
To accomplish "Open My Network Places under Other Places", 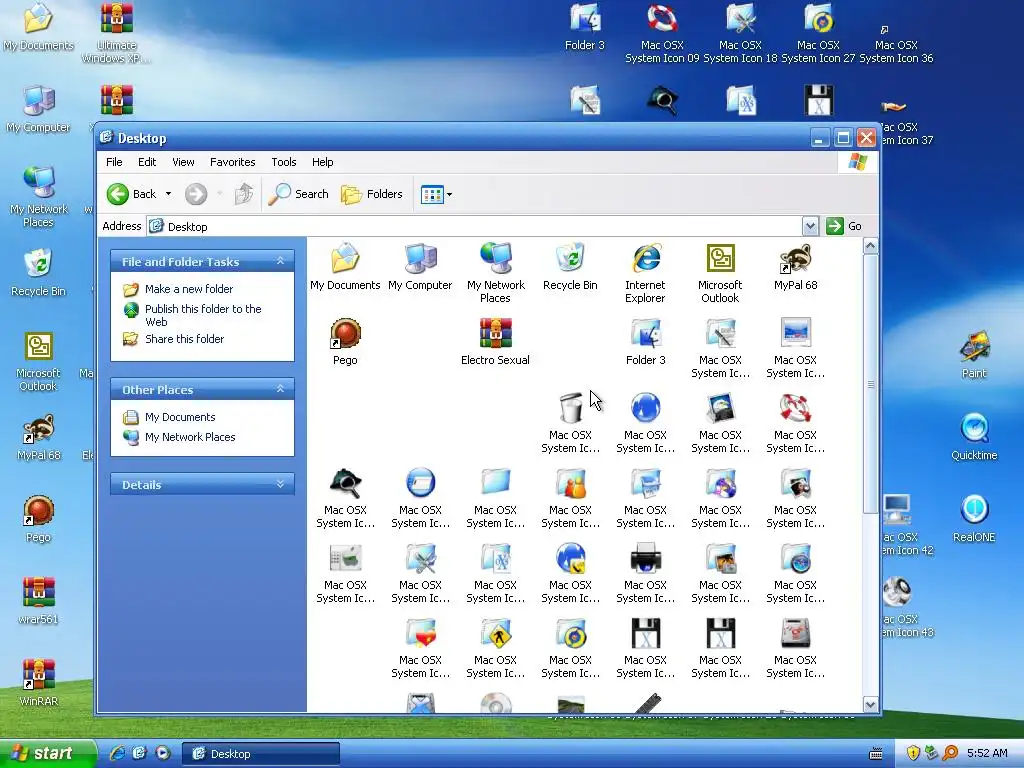I will pyautogui.click(x=190, y=437).
